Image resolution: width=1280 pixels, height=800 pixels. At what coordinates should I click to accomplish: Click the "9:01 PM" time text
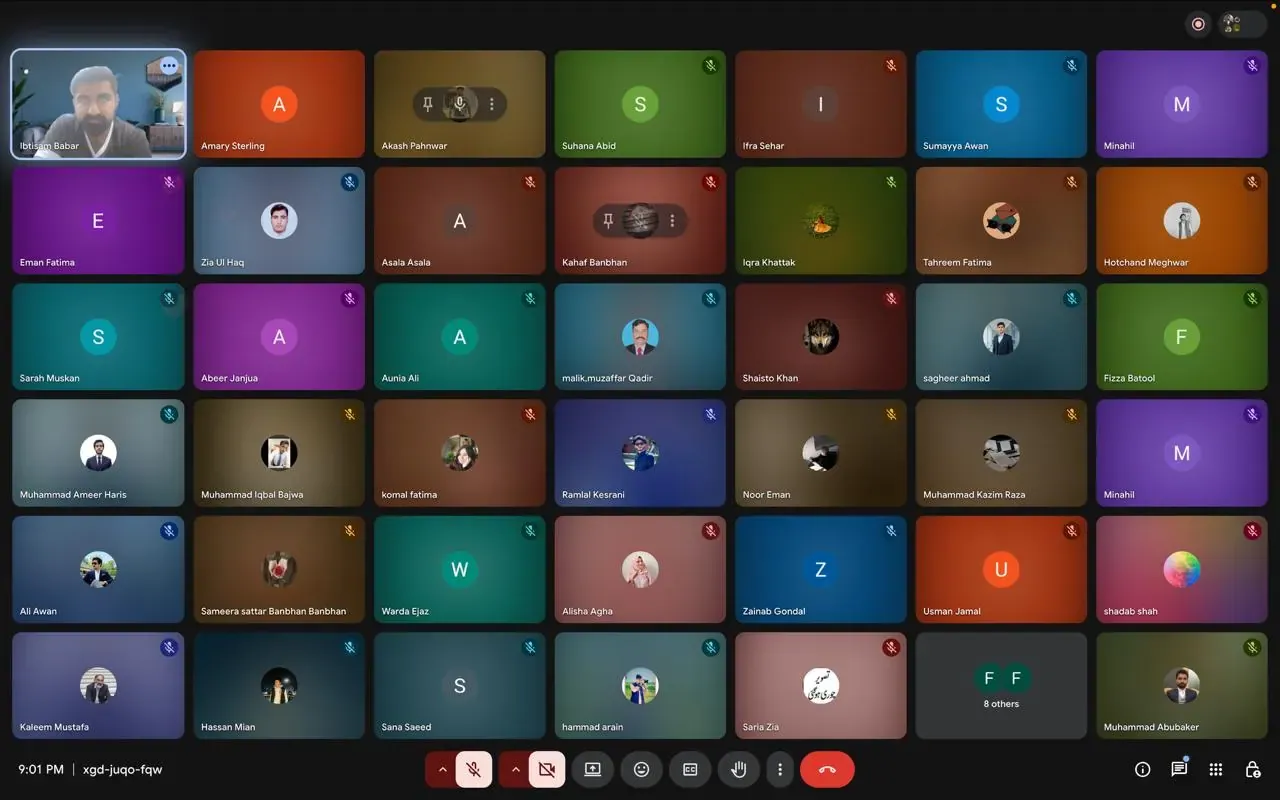[x=41, y=770]
